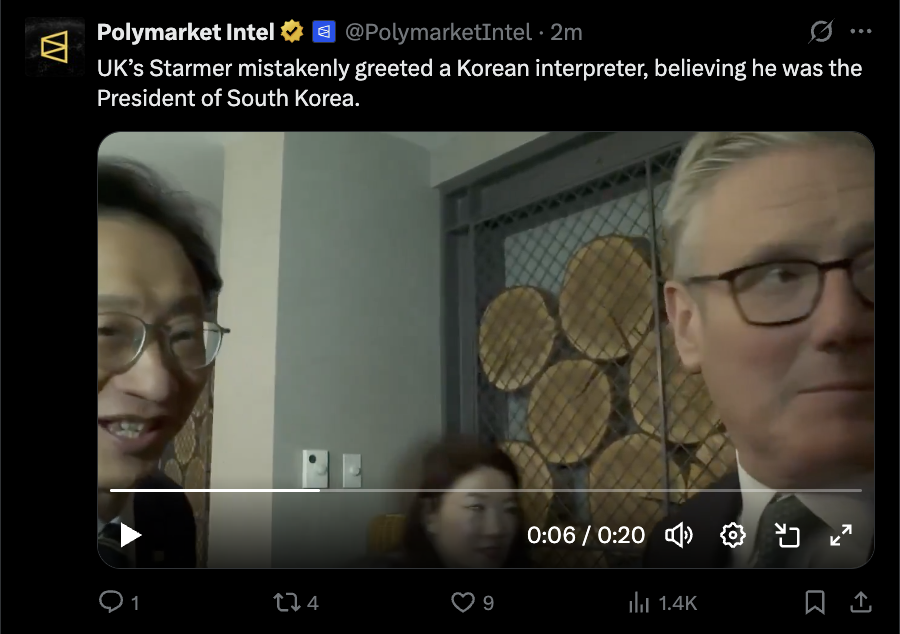Mute the video sound
Viewport: 900px width, 634px height.
point(679,535)
